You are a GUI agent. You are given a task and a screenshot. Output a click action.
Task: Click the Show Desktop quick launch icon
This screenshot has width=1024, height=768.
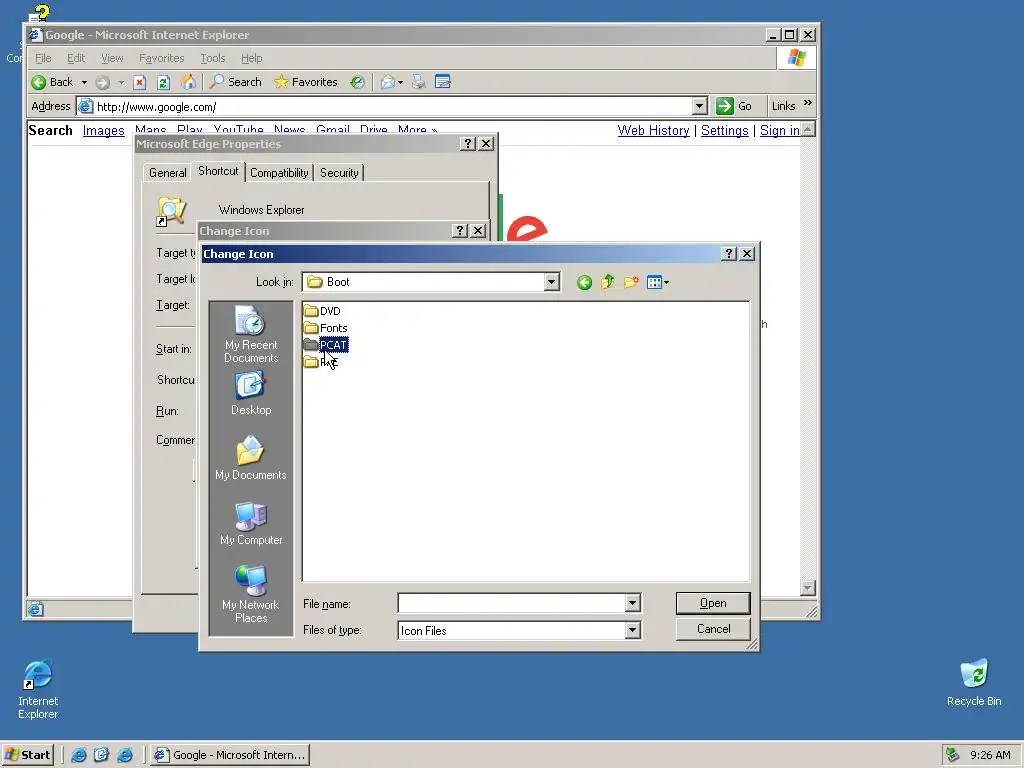tap(101, 755)
